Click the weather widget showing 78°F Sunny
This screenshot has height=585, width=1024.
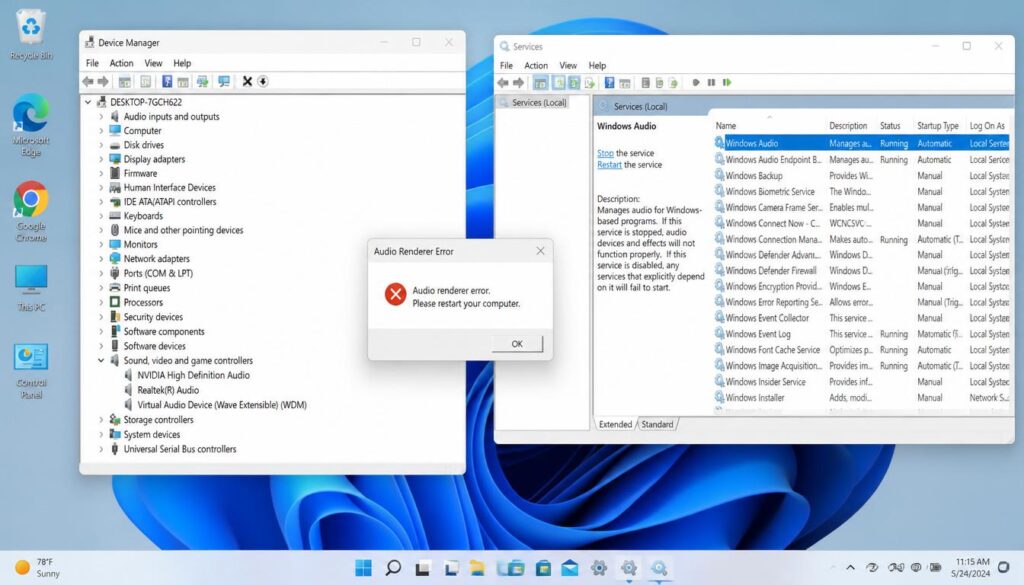(x=38, y=567)
